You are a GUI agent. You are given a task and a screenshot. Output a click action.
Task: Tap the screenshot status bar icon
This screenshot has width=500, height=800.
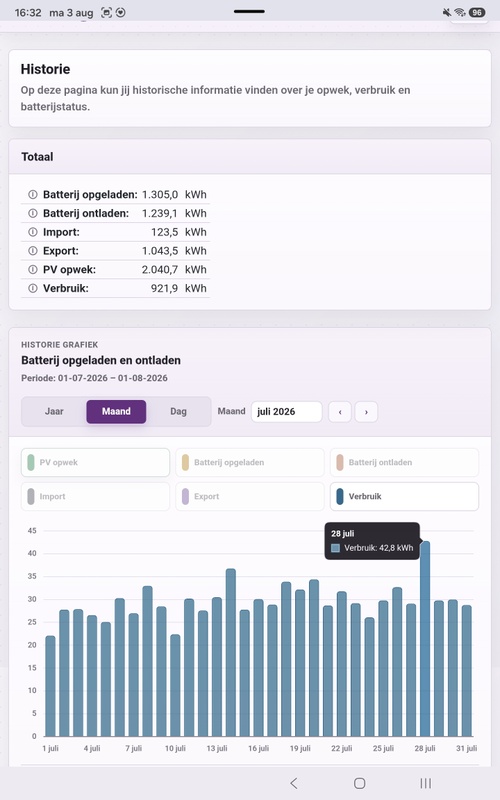[x=106, y=12]
